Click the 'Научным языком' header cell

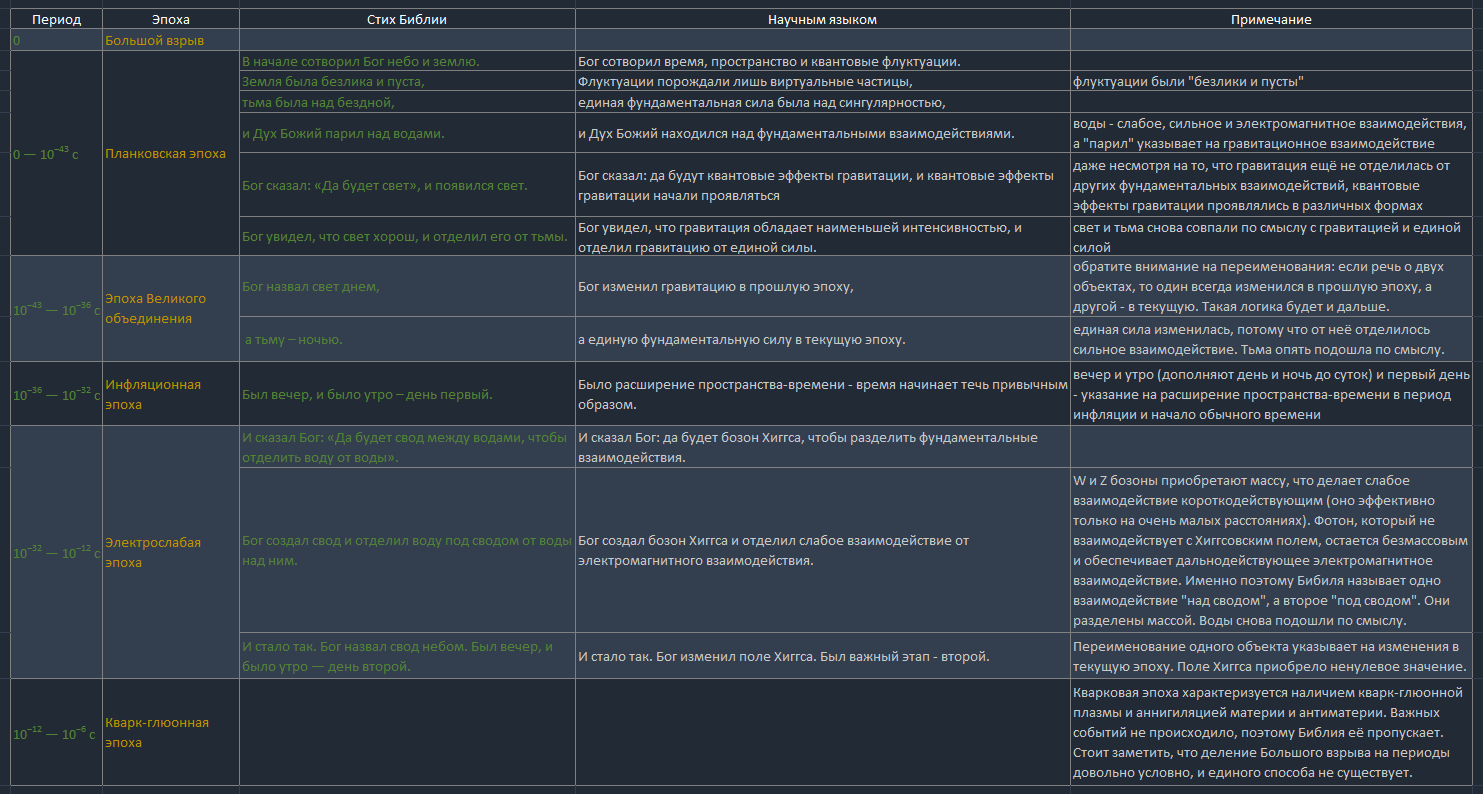tap(822, 19)
